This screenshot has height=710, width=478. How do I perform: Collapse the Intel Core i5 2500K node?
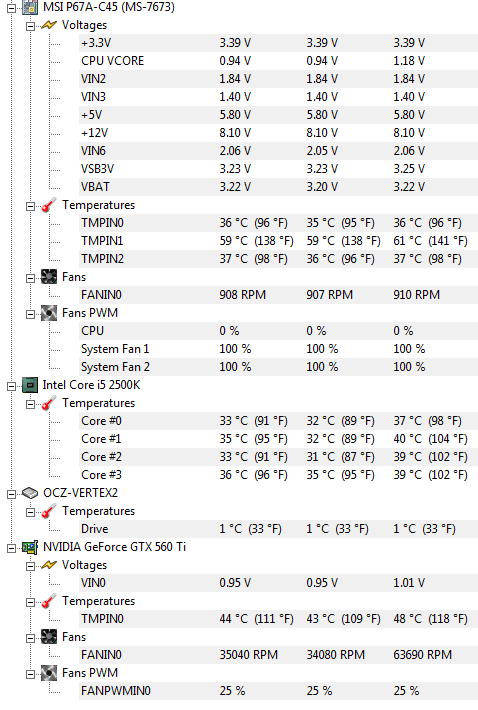coord(11,386)
